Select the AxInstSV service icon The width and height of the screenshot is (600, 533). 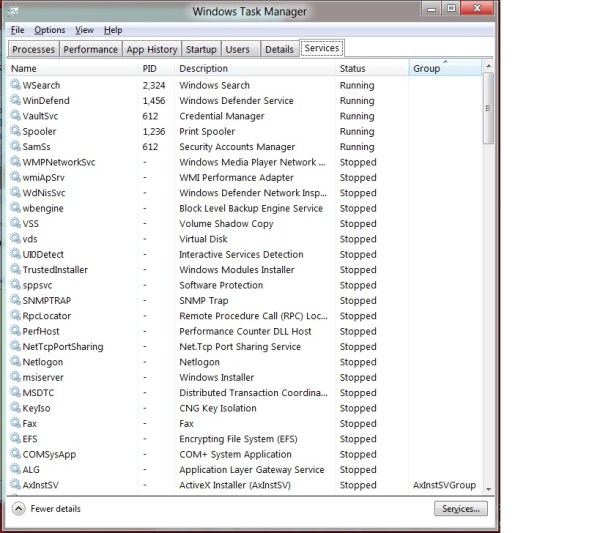[15, 485]
